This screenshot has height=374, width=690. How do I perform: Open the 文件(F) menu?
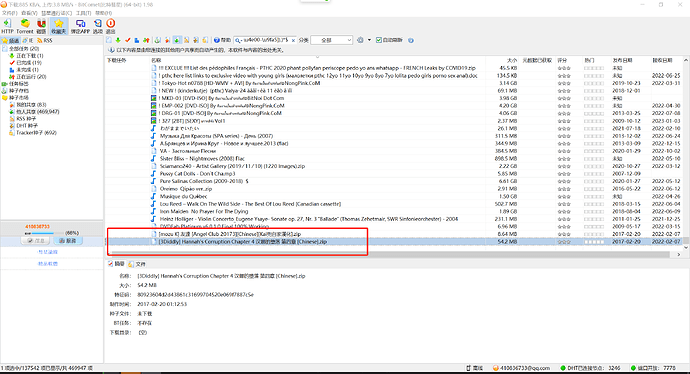9,13
